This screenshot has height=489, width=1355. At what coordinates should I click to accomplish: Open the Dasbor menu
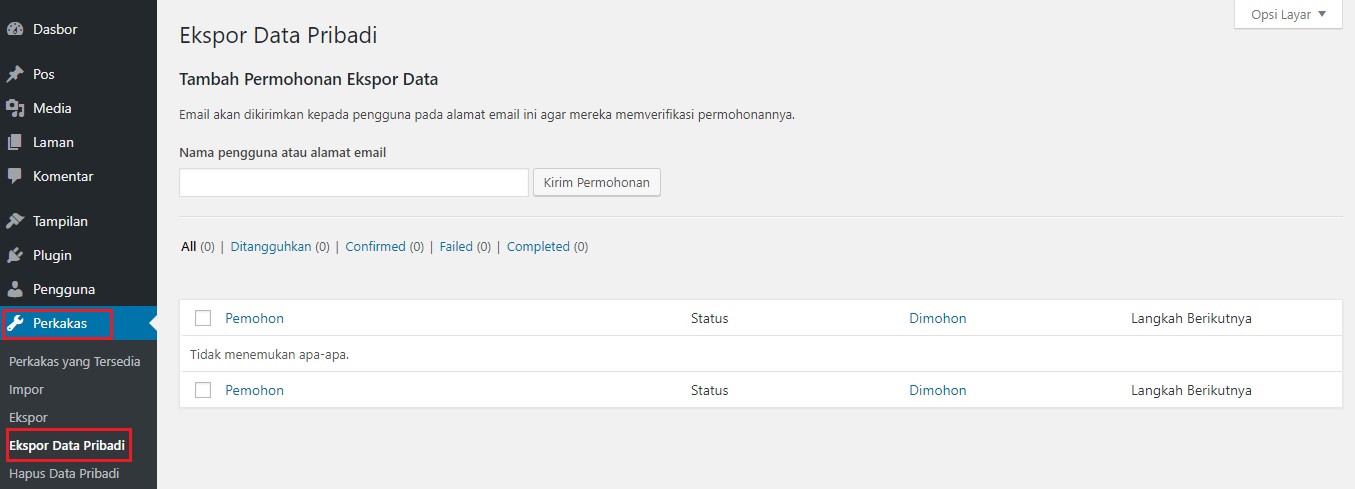click(x=55, y=29)
